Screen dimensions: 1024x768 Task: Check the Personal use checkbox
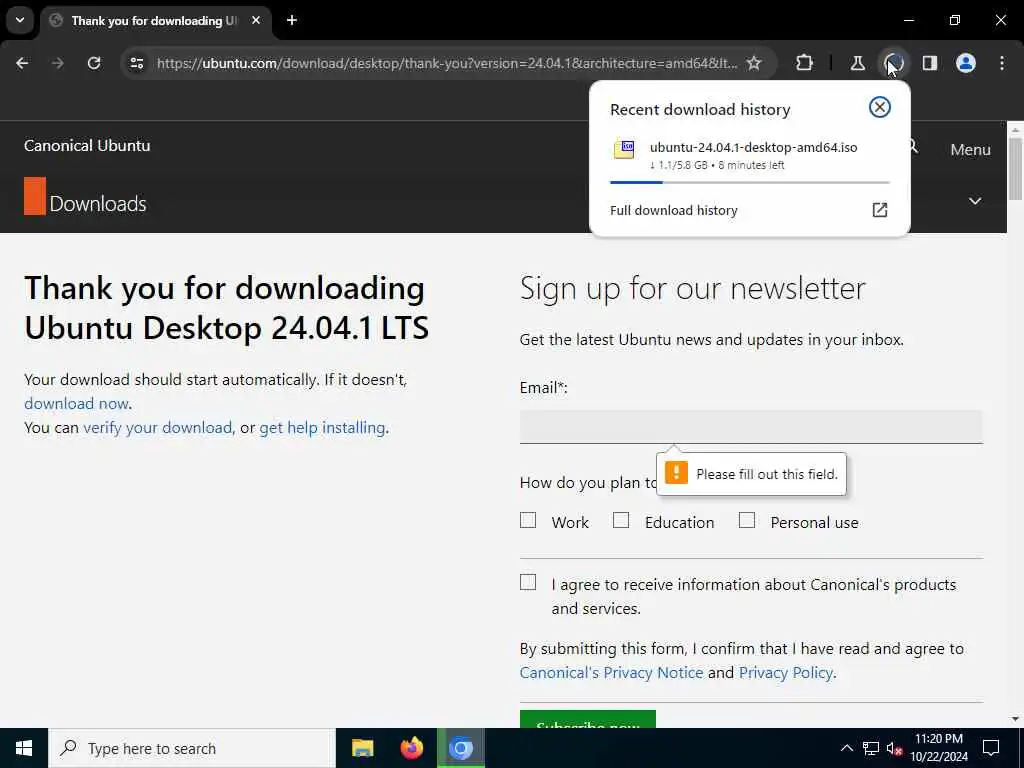pos(746,520)
